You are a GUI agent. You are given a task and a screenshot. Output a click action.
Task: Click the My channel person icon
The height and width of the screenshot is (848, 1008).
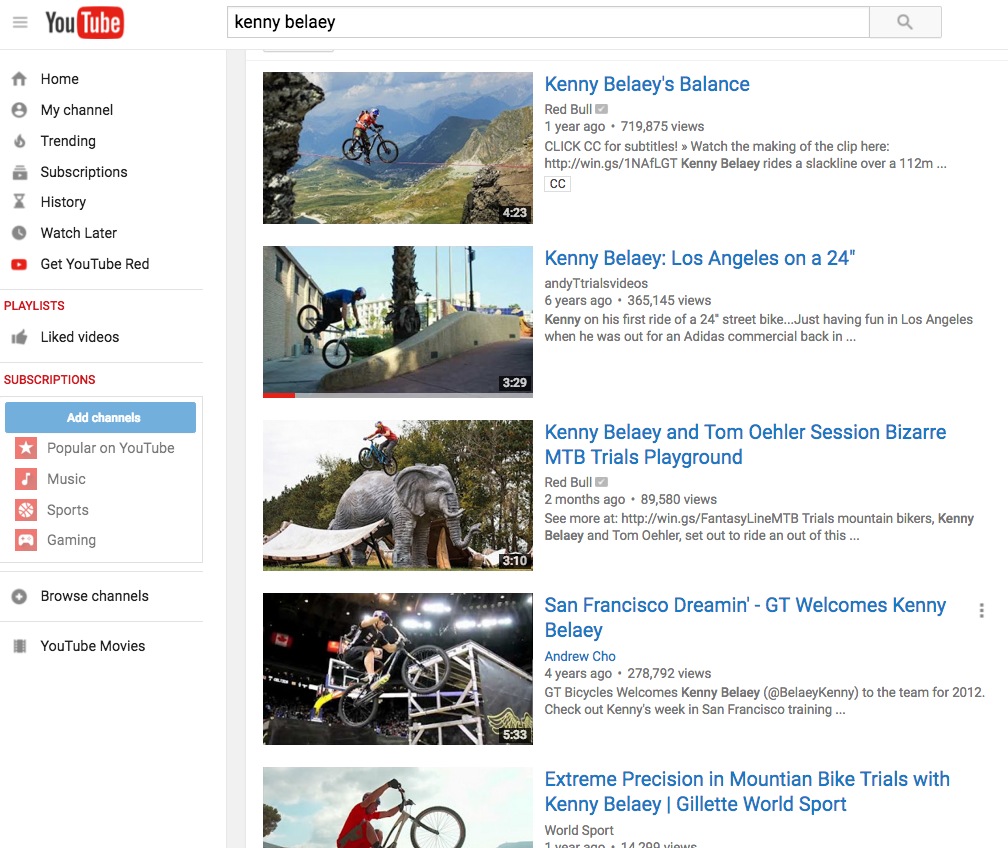(x=19, y=110)
